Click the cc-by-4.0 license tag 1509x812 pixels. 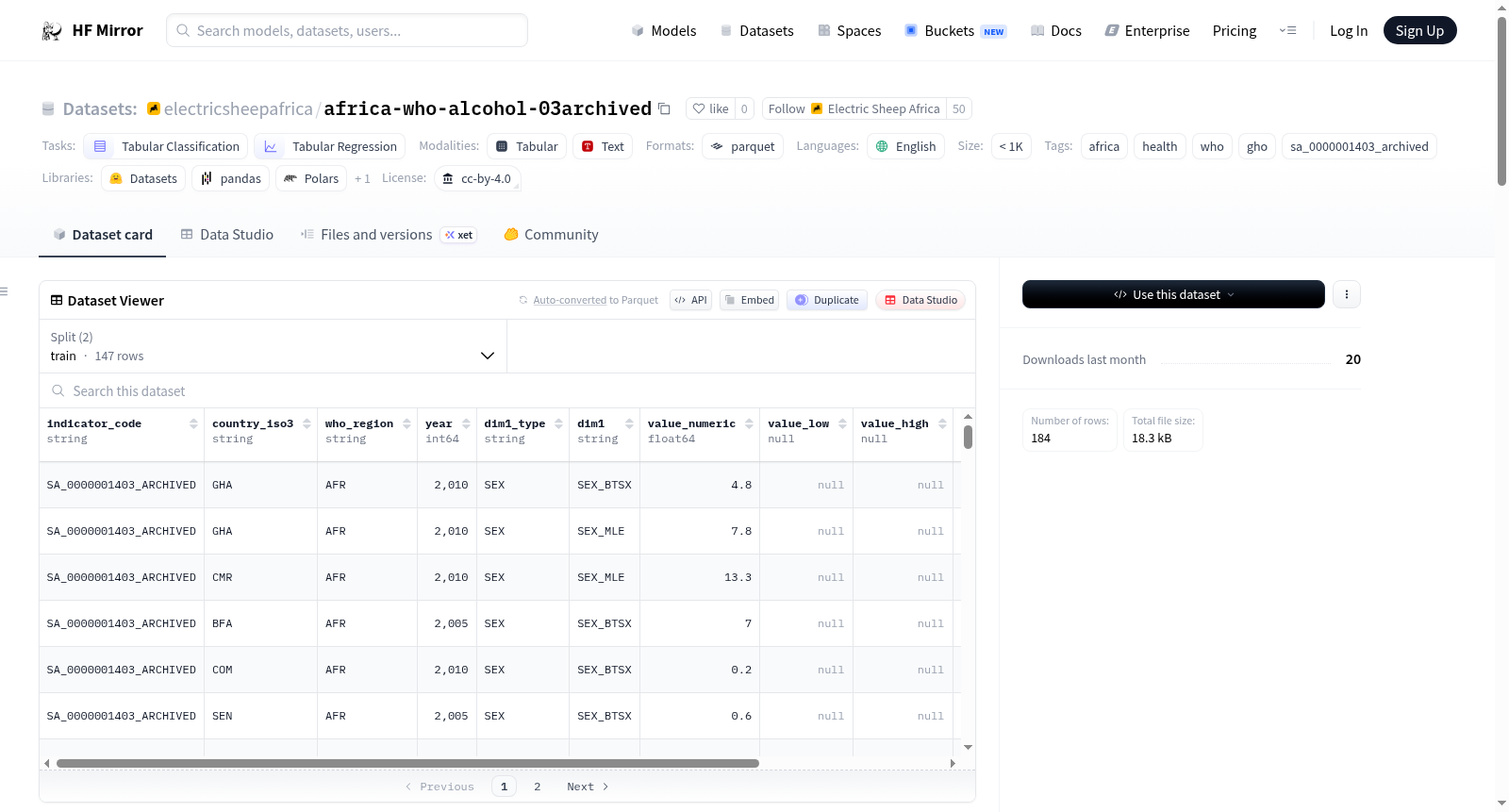pyautogui.click(x=477, y=178)
